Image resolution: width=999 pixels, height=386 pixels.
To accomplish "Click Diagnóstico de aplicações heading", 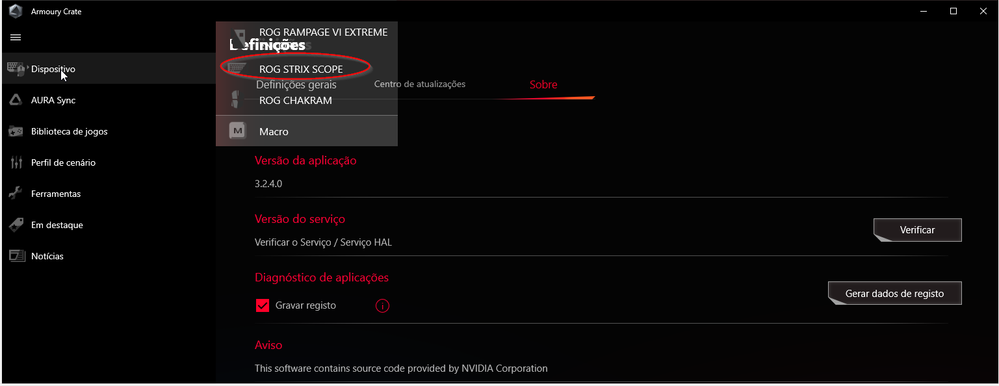I will (322, 278).
